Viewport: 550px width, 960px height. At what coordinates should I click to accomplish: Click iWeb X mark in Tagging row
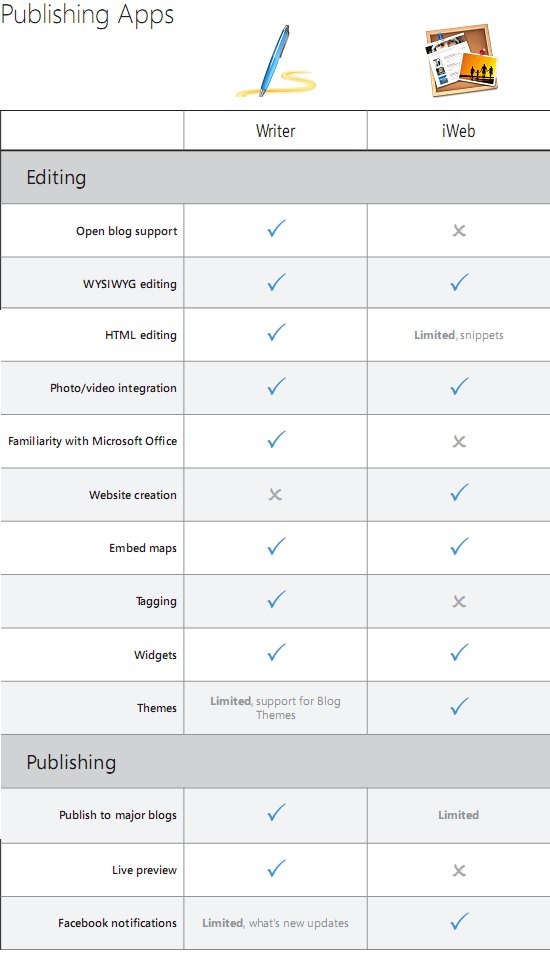pyautogui.click(x=459, y=602)
